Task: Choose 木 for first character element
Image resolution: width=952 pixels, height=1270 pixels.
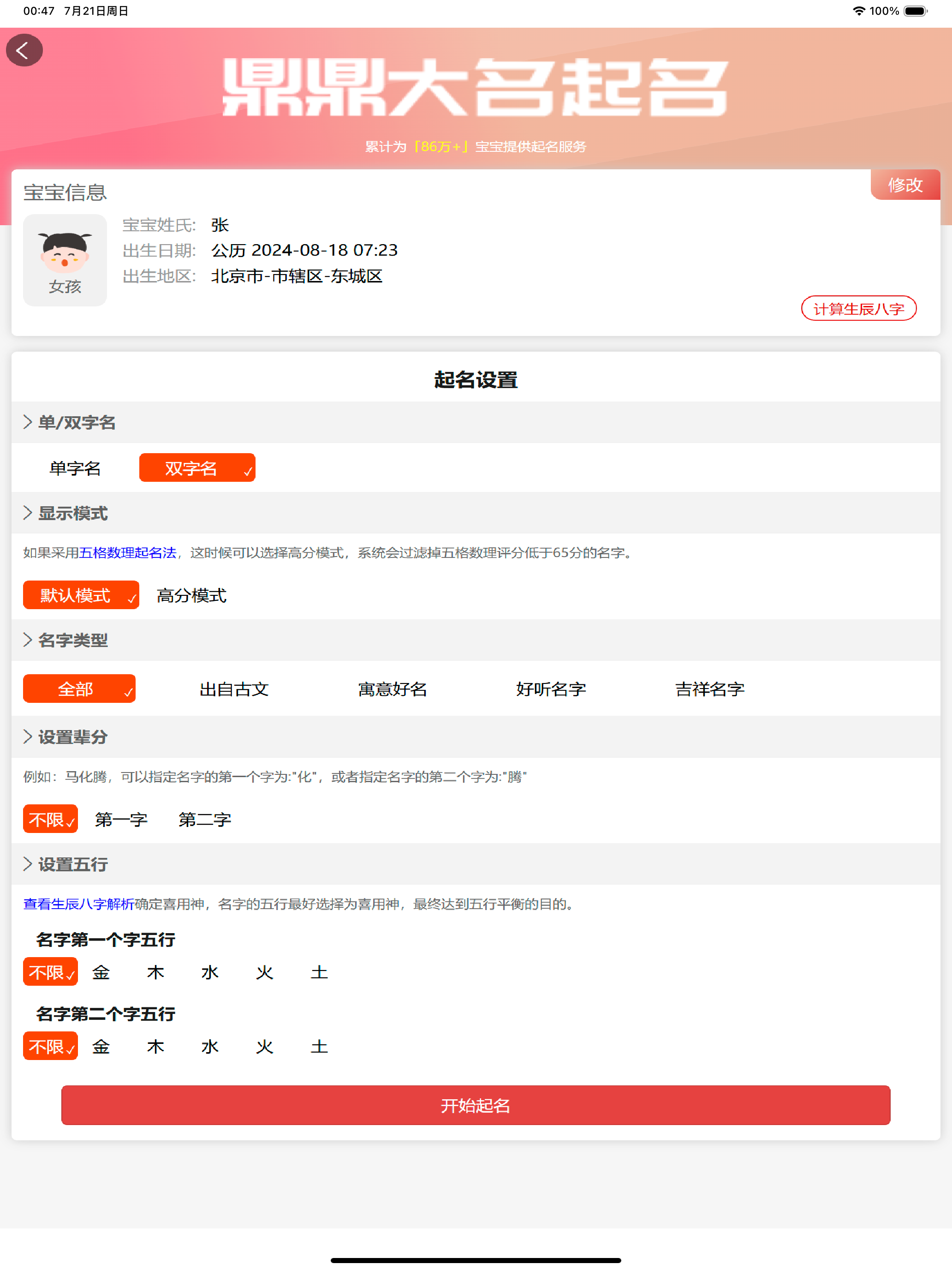Action: 155,972
